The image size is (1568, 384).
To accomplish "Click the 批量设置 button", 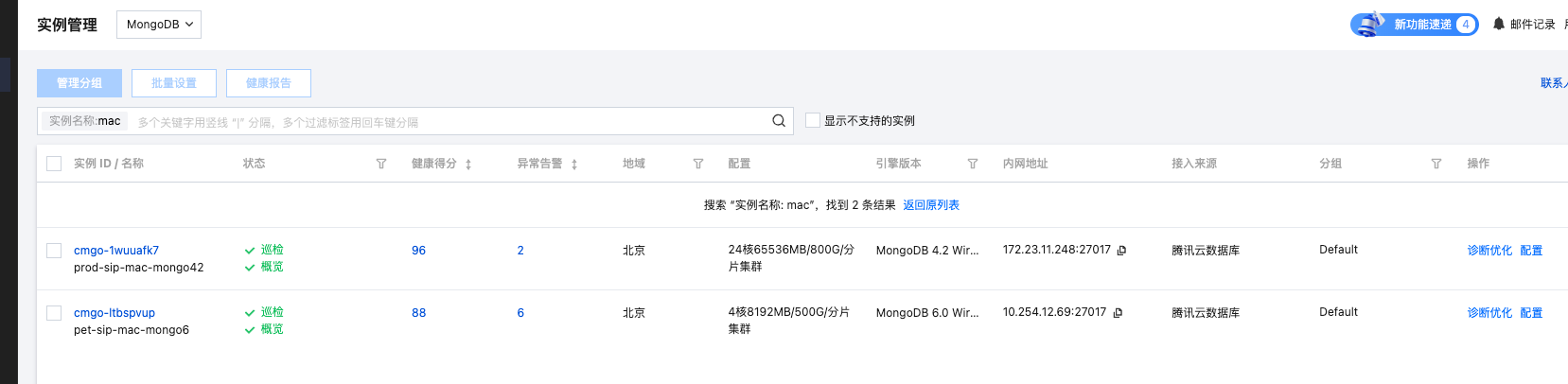I will point(174,83).
